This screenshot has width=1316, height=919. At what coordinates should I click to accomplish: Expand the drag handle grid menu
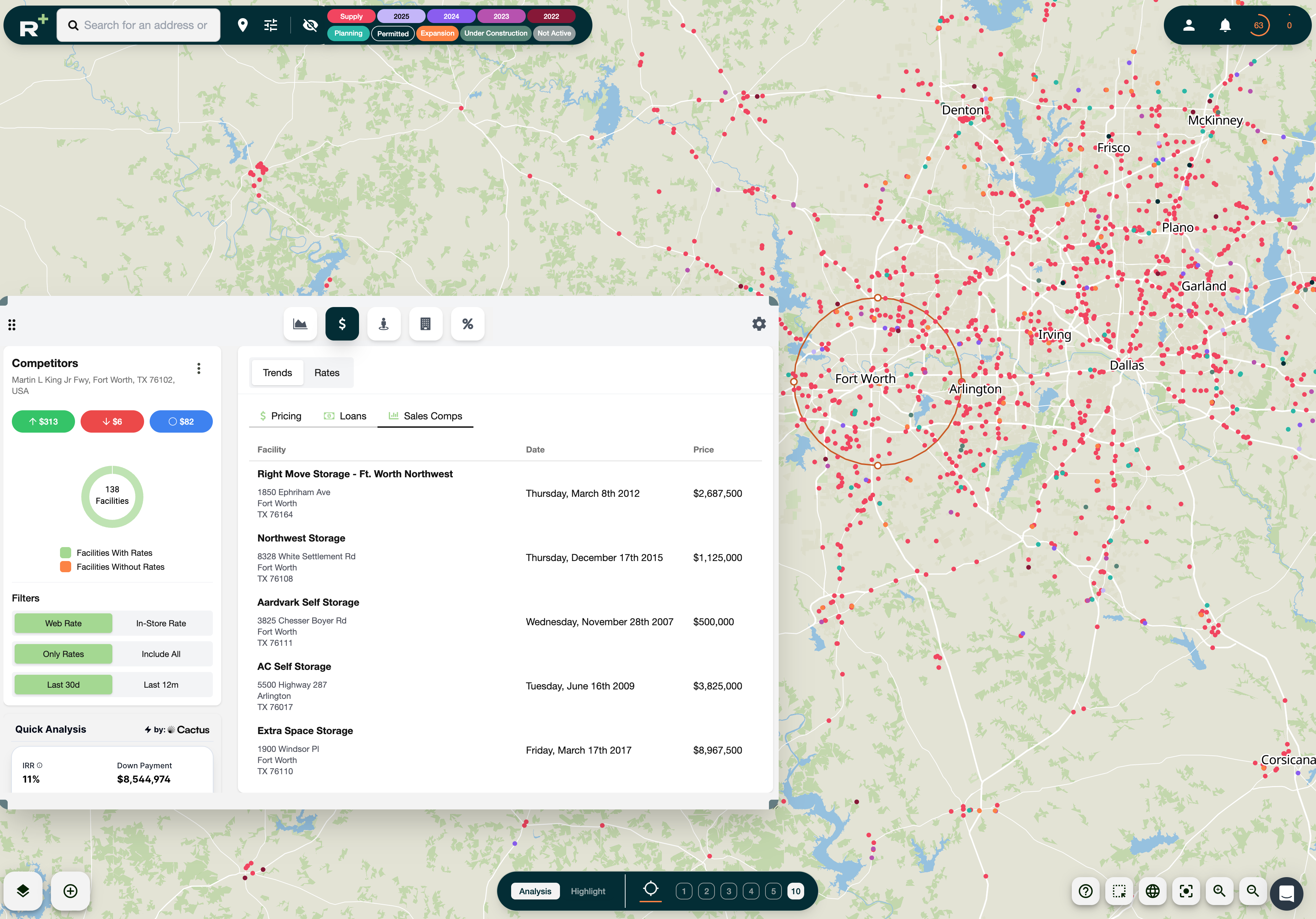click(x=12, y=324)
